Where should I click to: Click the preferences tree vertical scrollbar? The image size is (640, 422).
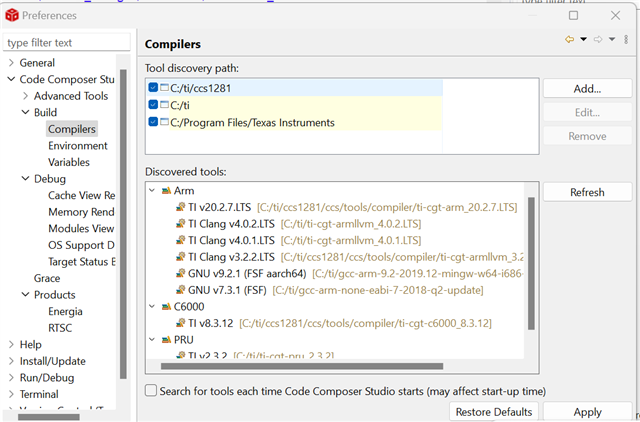[x=123, y=224]
